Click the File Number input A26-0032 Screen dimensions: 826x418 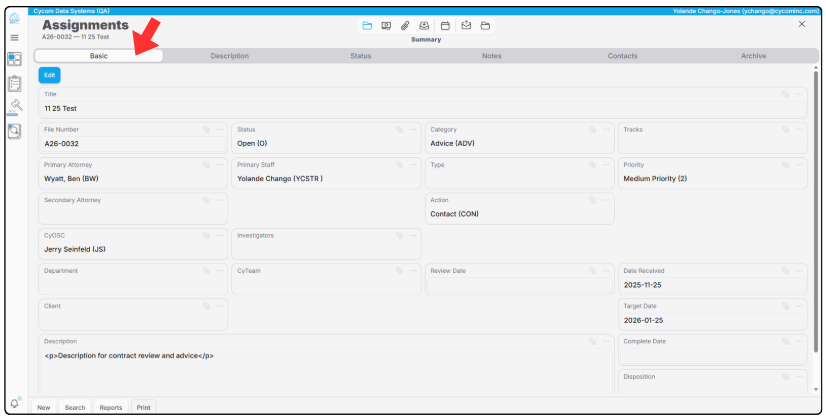coord(133,143)
